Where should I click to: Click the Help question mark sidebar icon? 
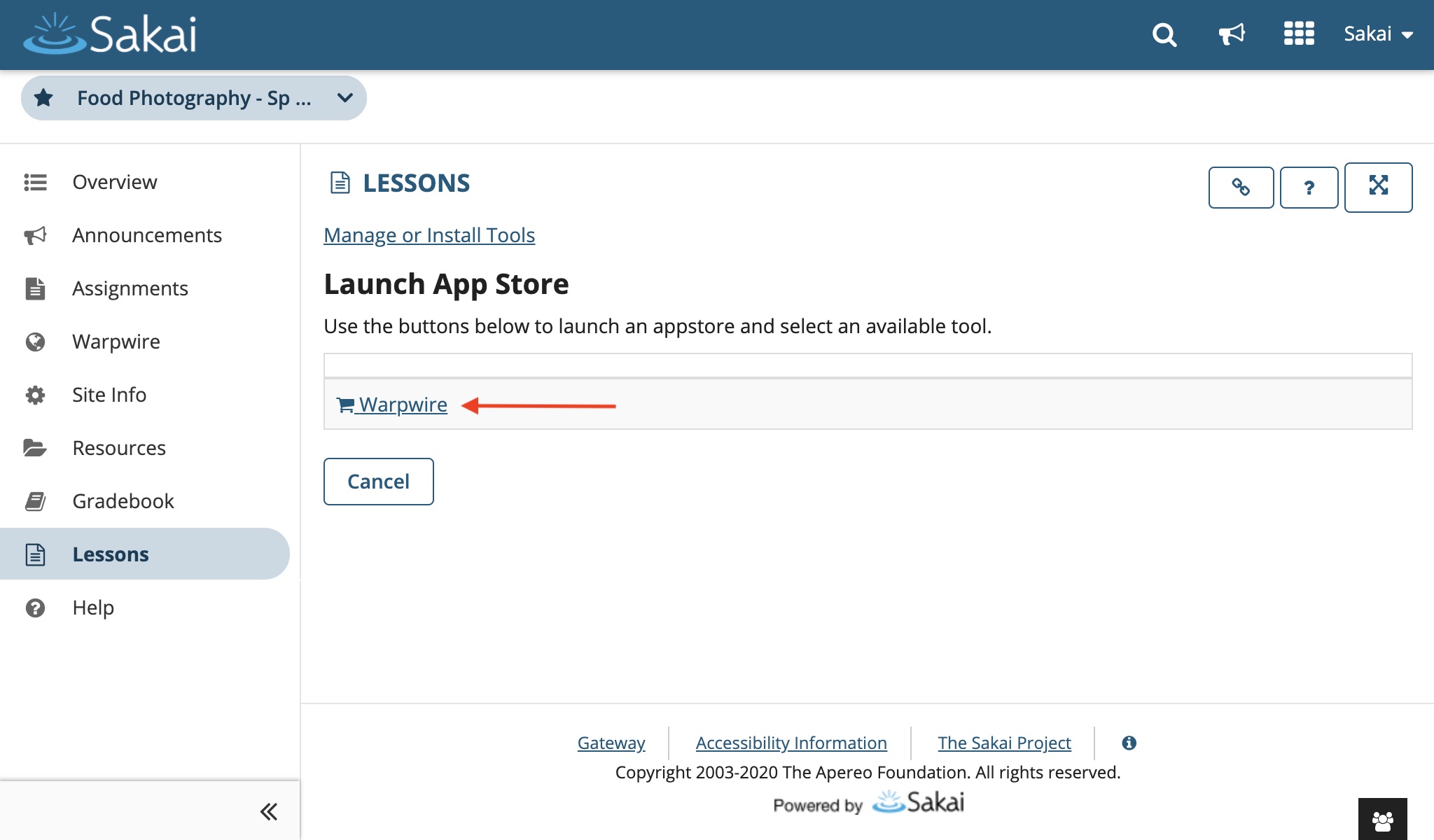pos(35,608)
